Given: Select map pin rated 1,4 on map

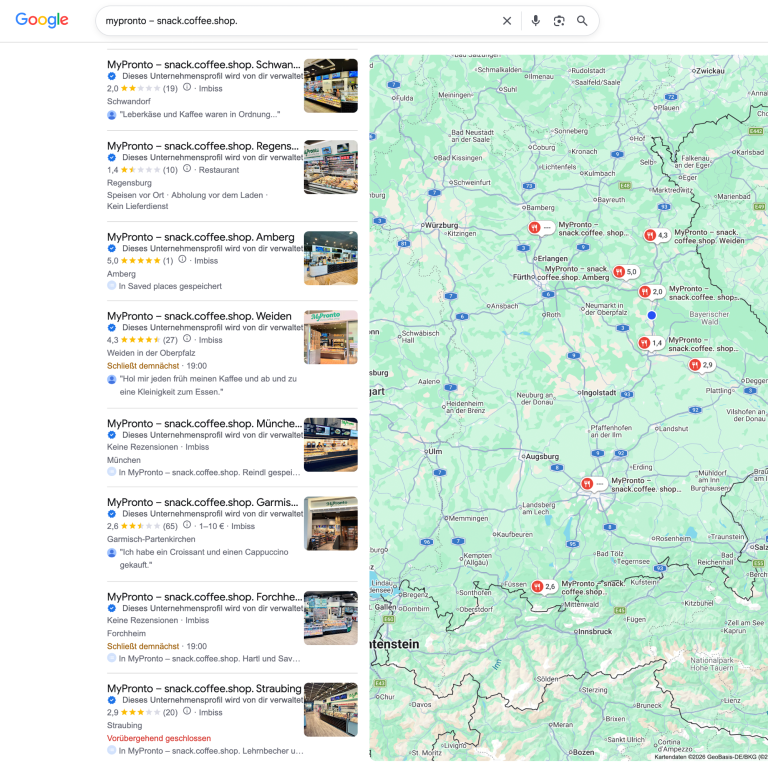Looking at the screenshot, I should [651, 343].
